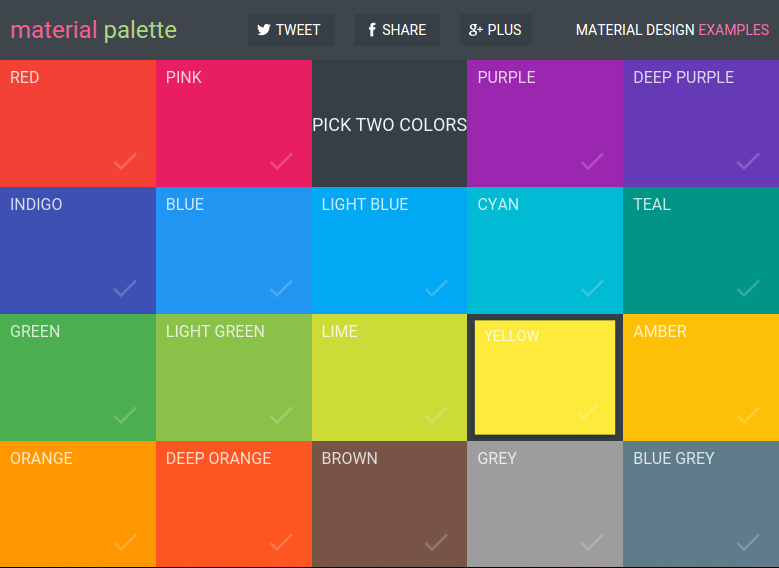The width and height of the screenshot is (779, 568).
Task: Click the checkmark on the Red tile
Action: (x=125, y=161)
